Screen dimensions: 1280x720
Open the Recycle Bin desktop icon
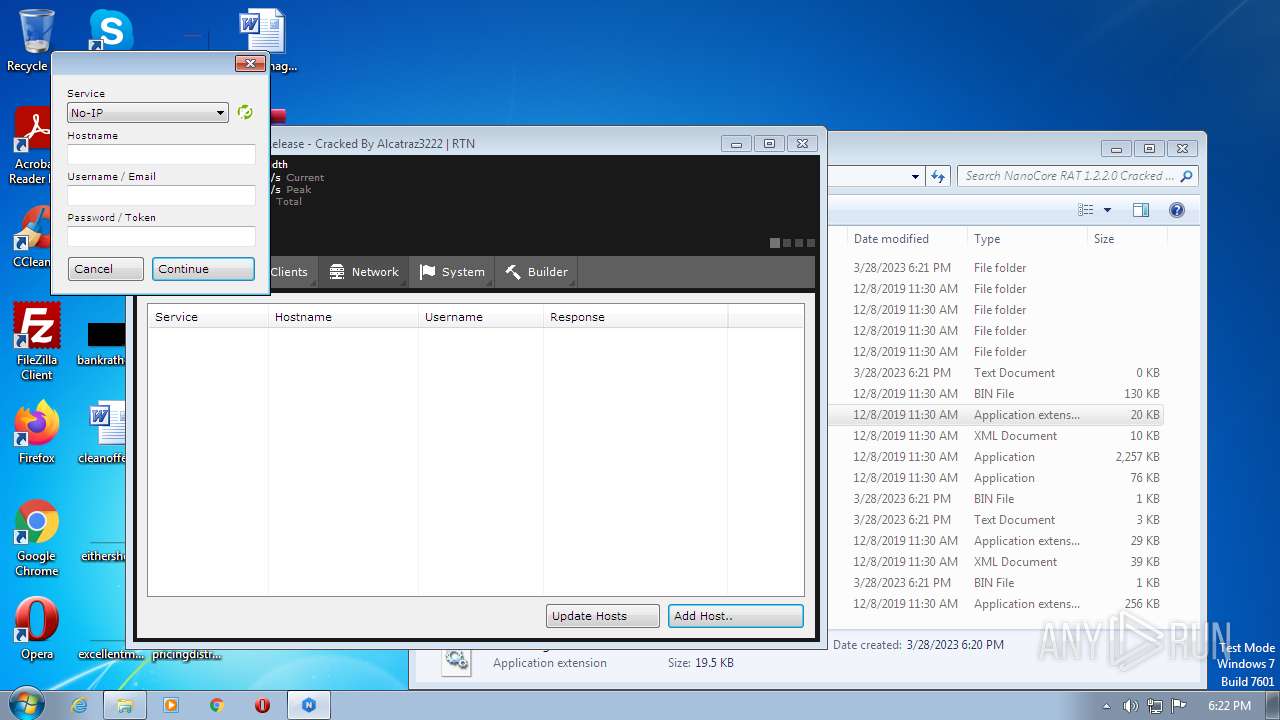tap(36, 40)
